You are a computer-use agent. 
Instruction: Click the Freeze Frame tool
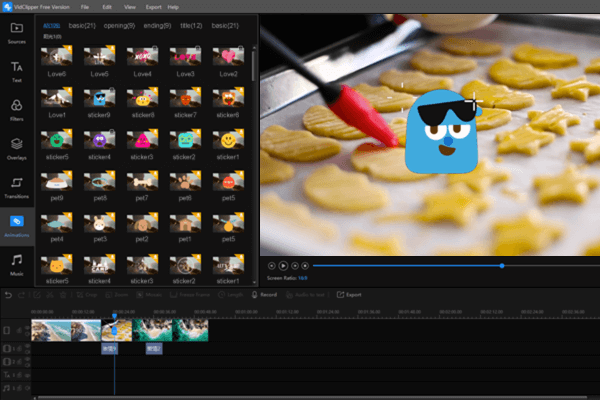190,295
